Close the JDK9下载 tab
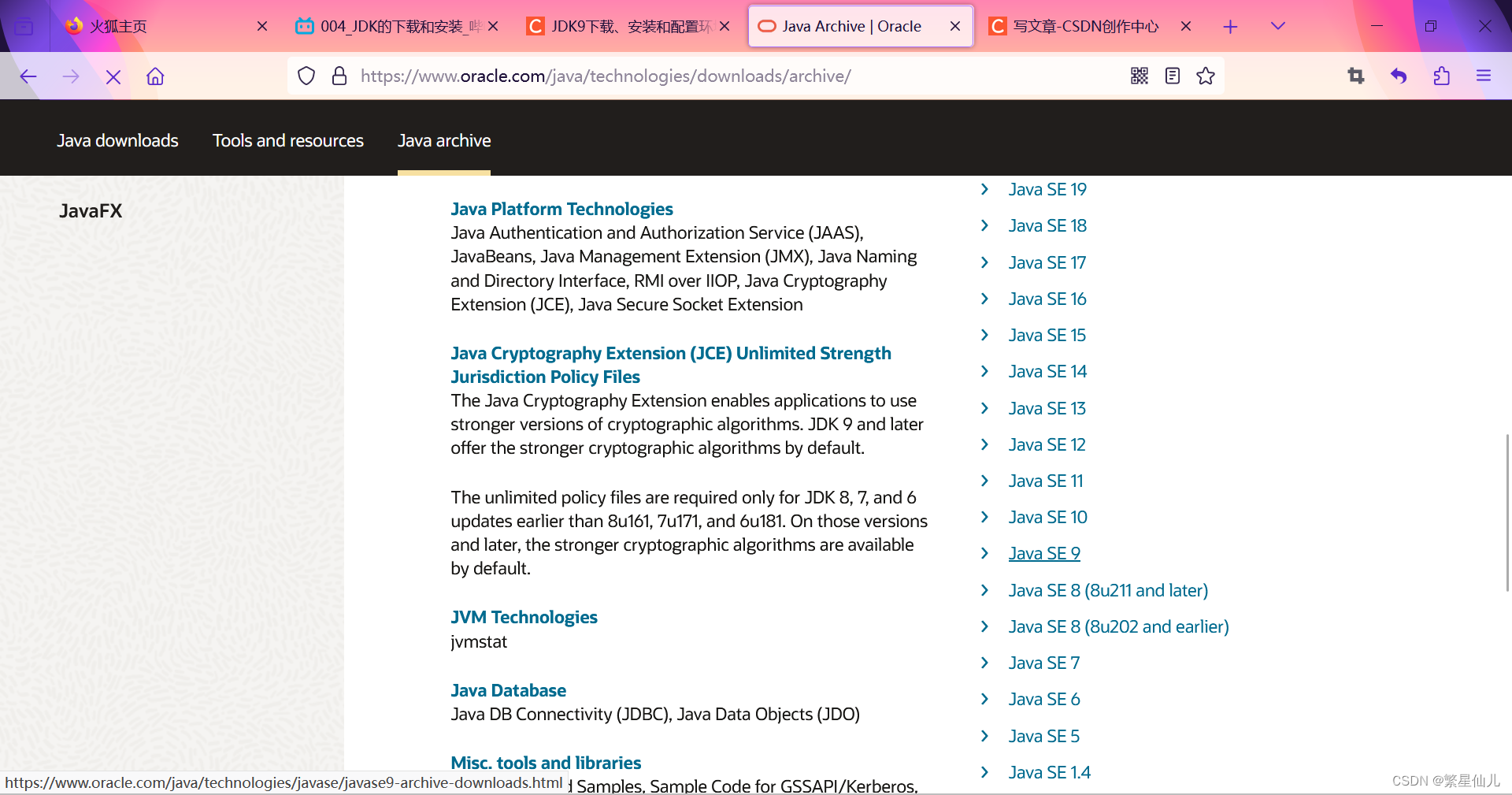1512x795 pixels. click(724, 26)
